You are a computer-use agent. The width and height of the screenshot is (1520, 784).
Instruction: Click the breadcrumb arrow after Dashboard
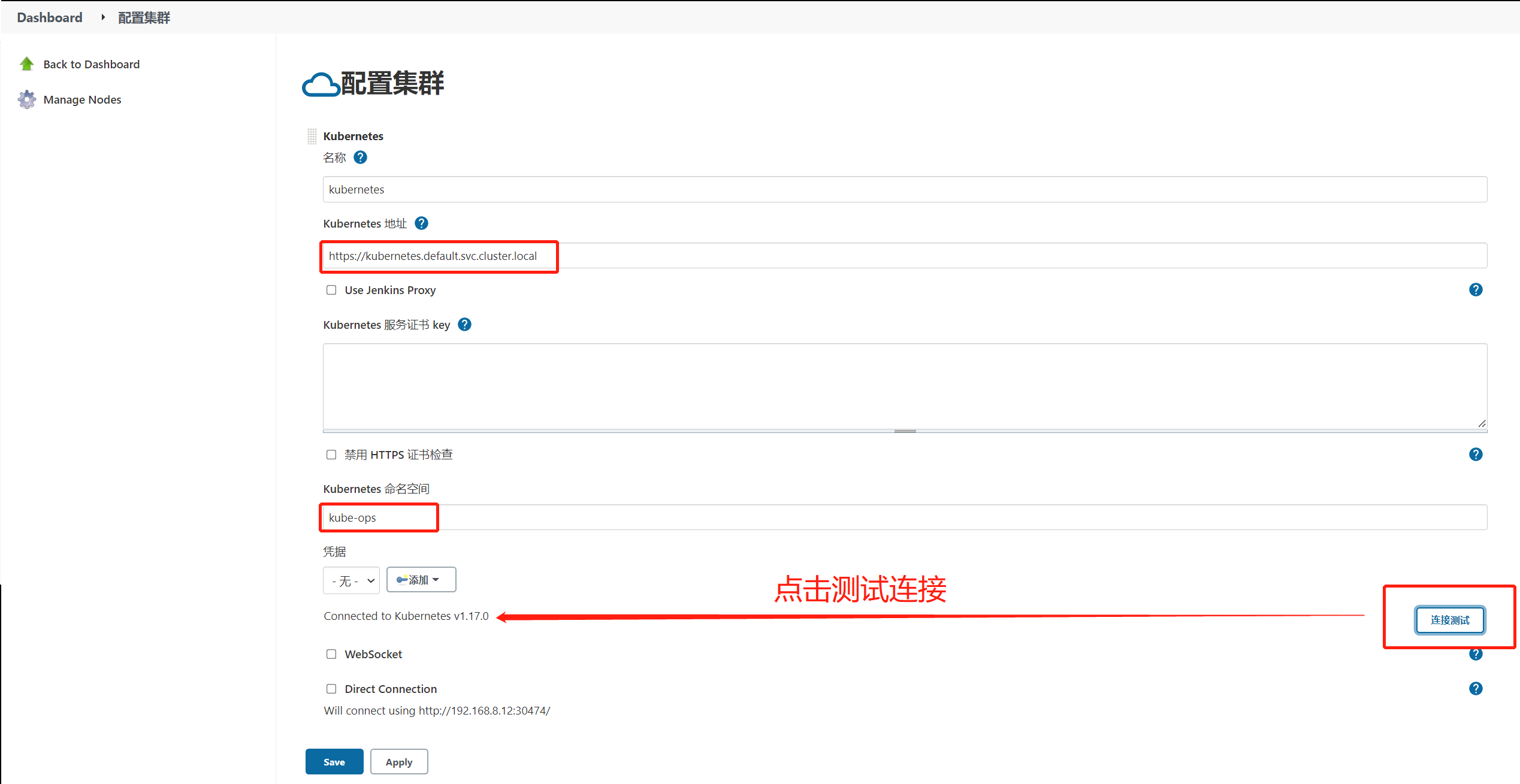103,17
